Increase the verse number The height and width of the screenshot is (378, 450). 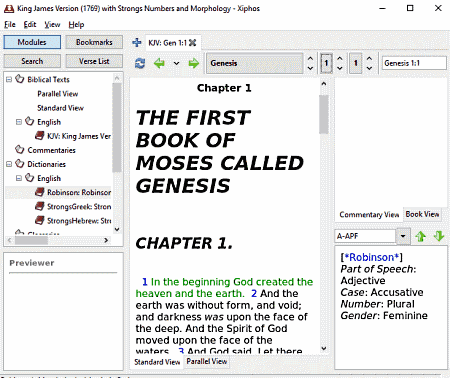click(369, 58)
